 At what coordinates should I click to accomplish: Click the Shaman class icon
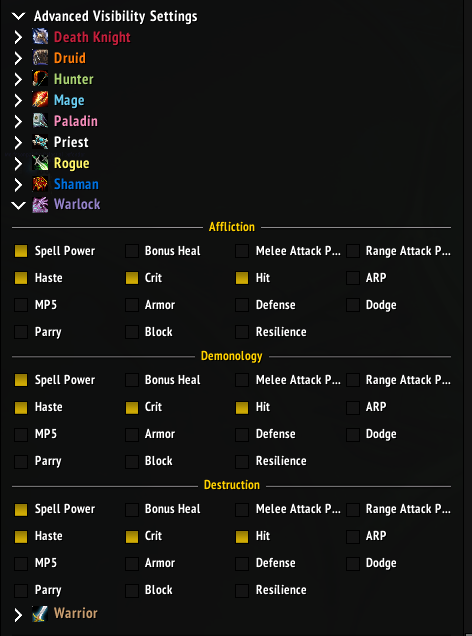point(40,184)
